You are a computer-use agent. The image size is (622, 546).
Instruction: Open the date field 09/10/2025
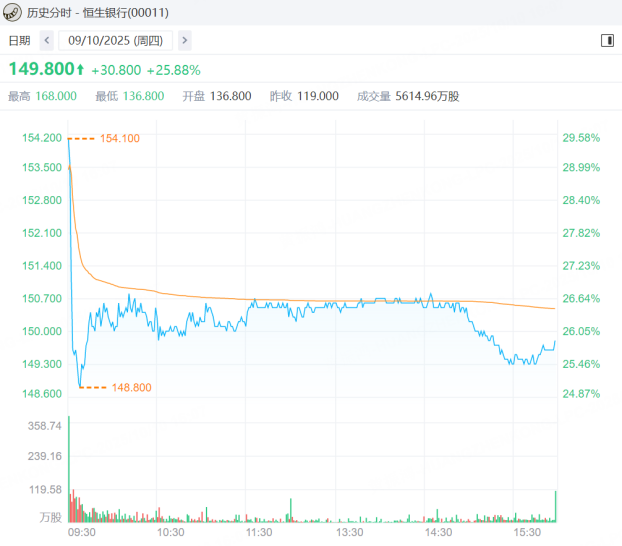(115, 40)
